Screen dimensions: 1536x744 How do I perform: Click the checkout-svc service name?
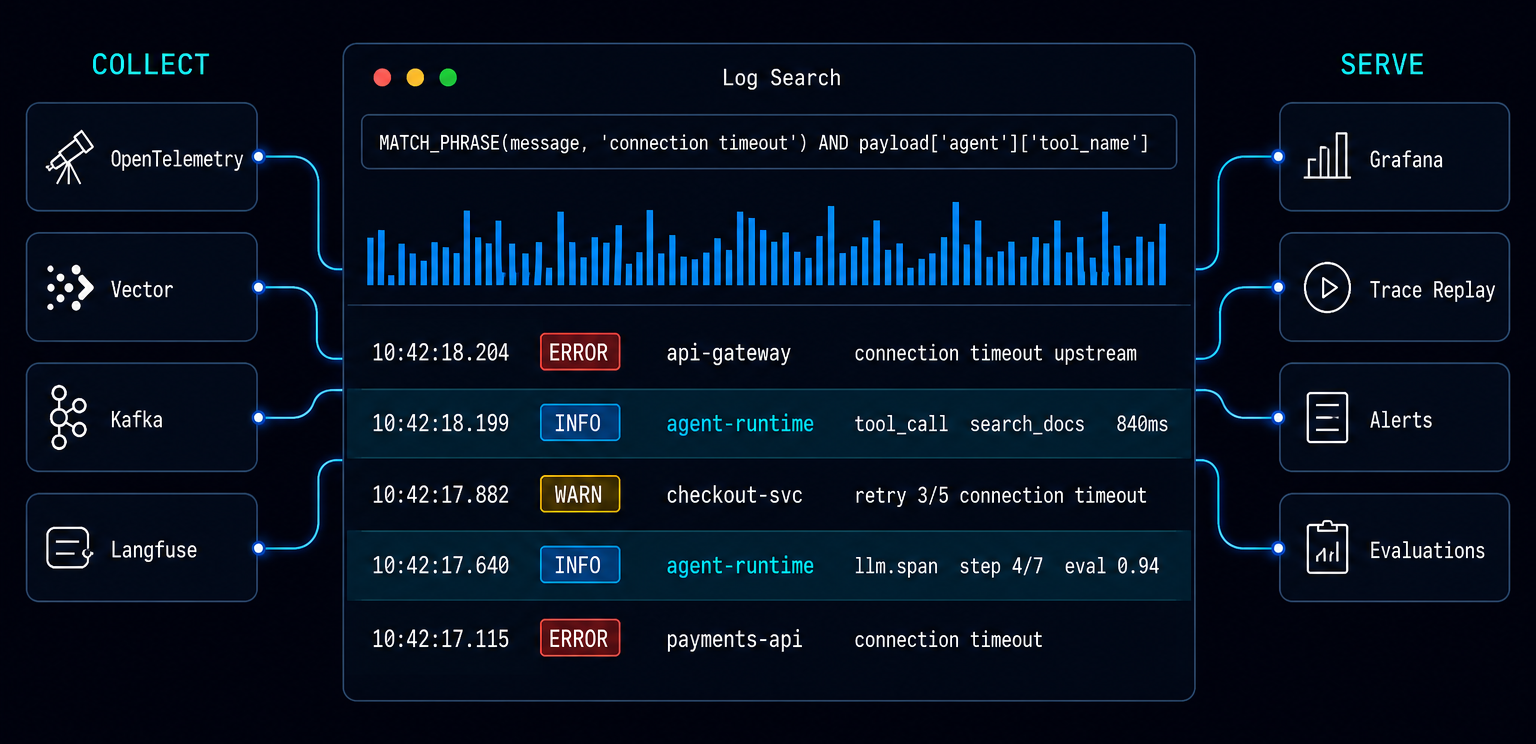click(x=735, y=495)
